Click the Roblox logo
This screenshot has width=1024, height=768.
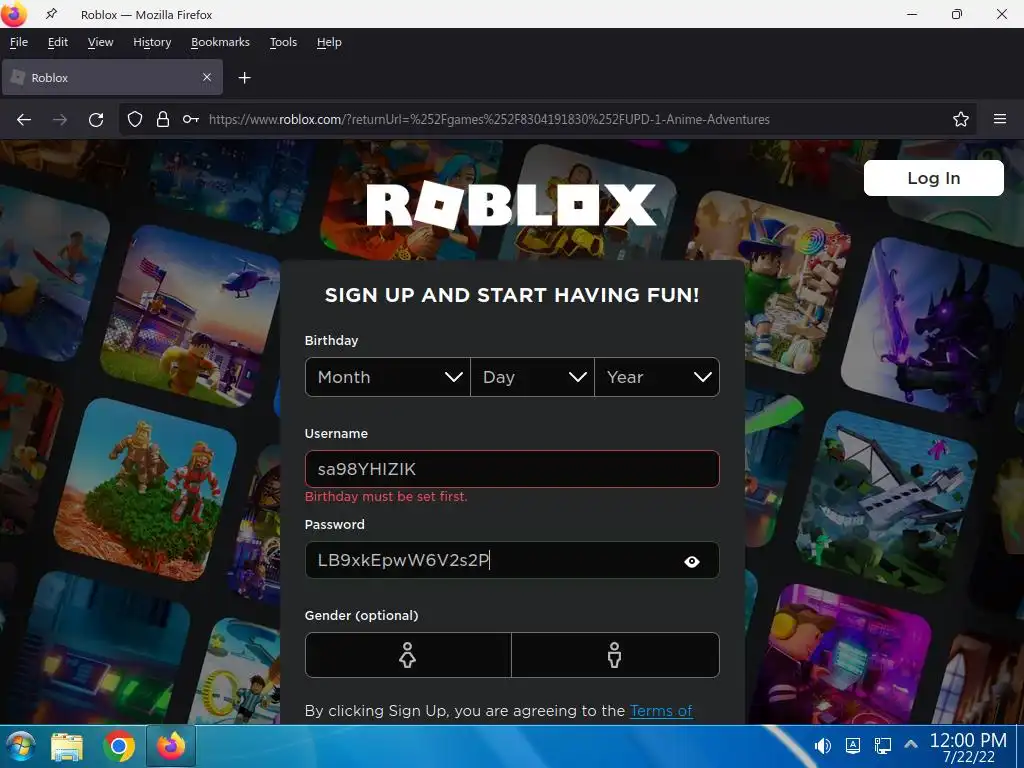[x=511, y=206]
